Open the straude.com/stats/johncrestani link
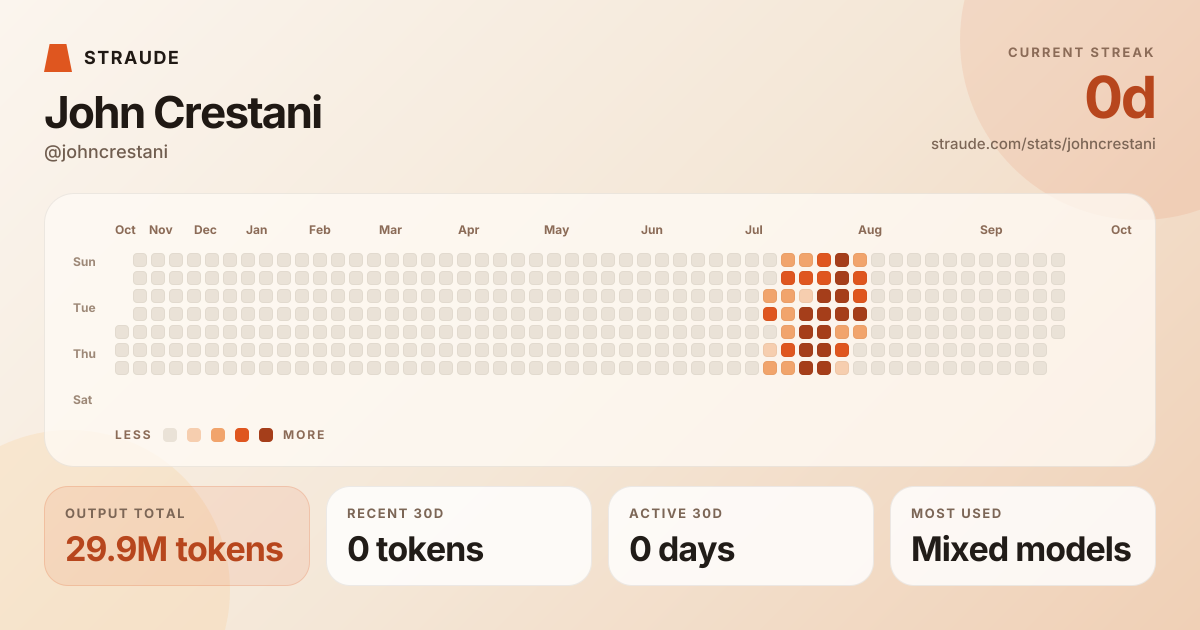This screenshot has width=1200, height=630. (x=1043, y=144)
